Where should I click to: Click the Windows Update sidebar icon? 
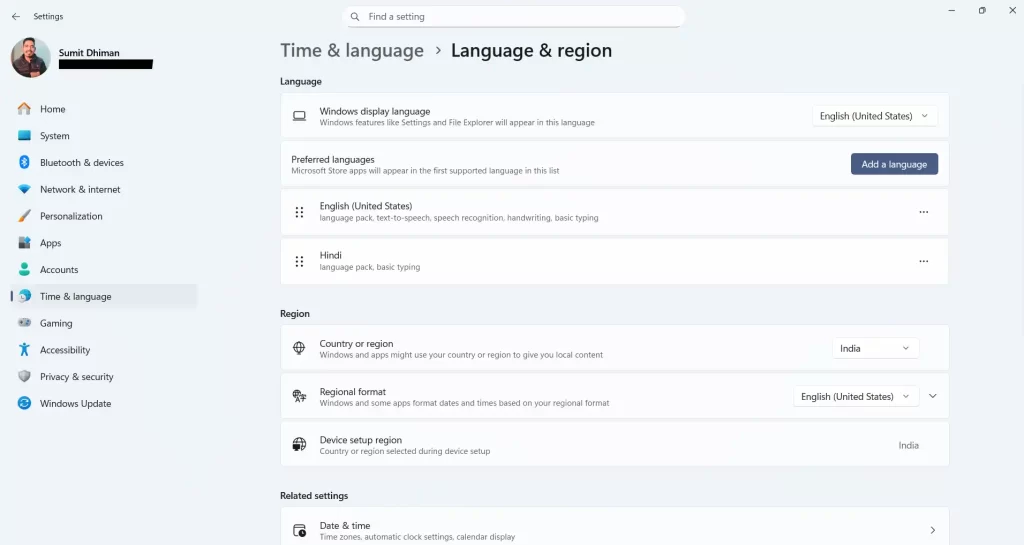pyautogui.click(x=24, y=404)
